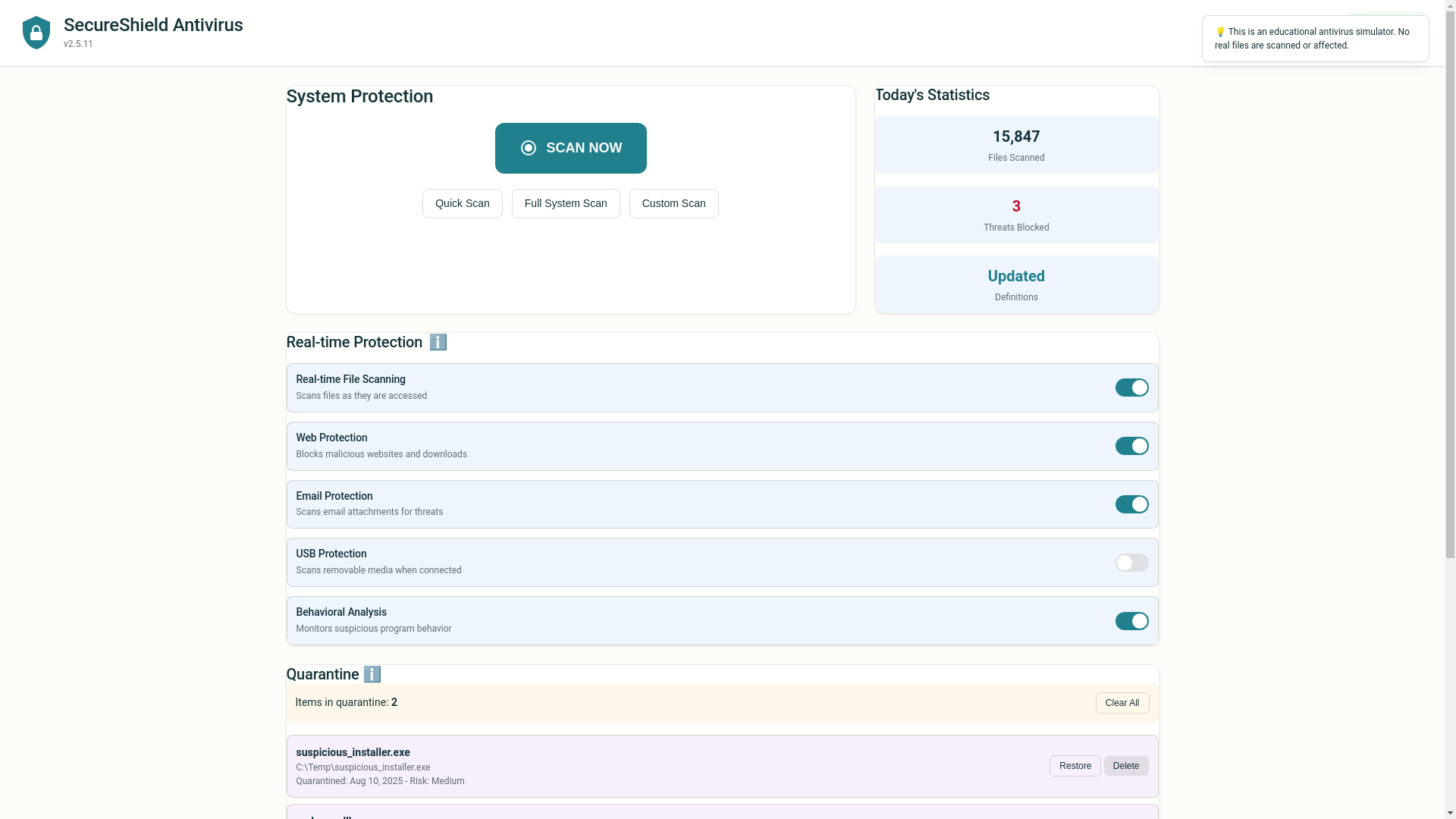Click the path C:\Temp\suspicious_installer.exe

point(363,767)
